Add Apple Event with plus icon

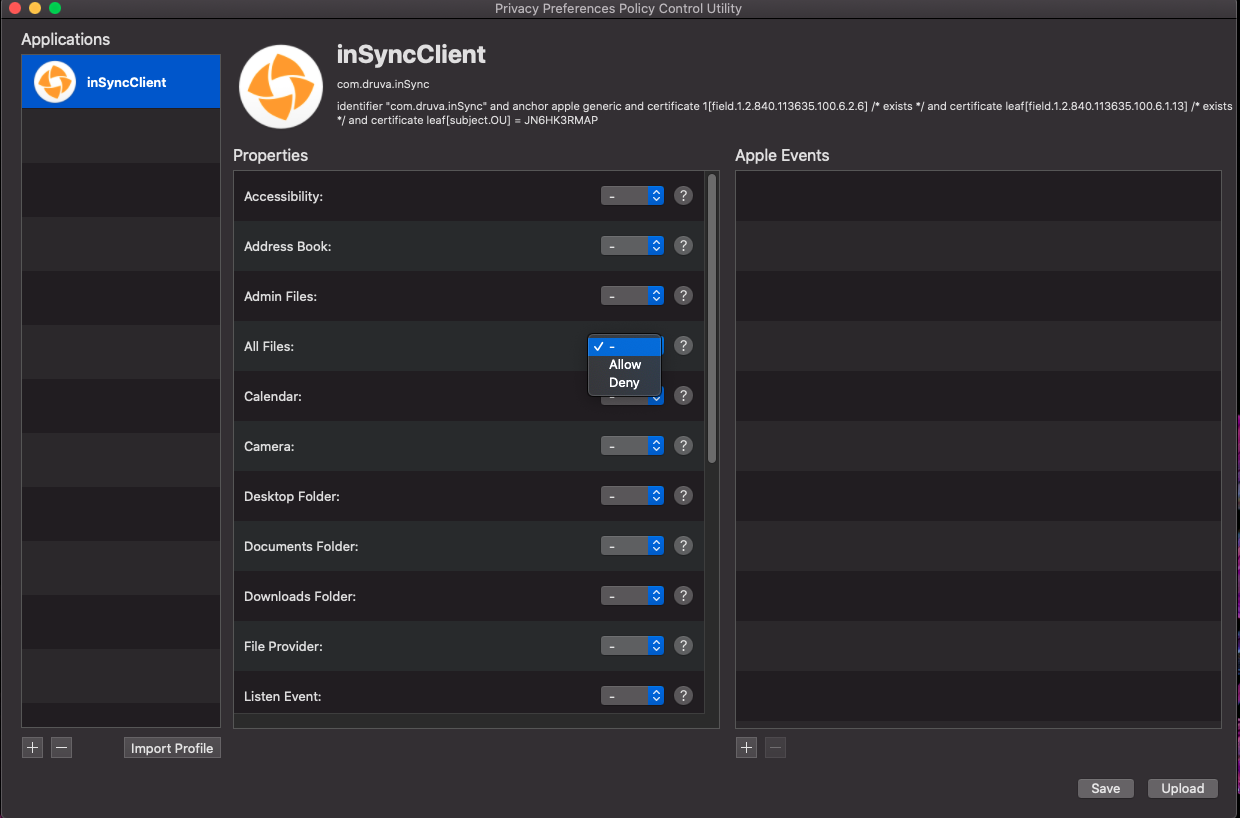[746, 748]
